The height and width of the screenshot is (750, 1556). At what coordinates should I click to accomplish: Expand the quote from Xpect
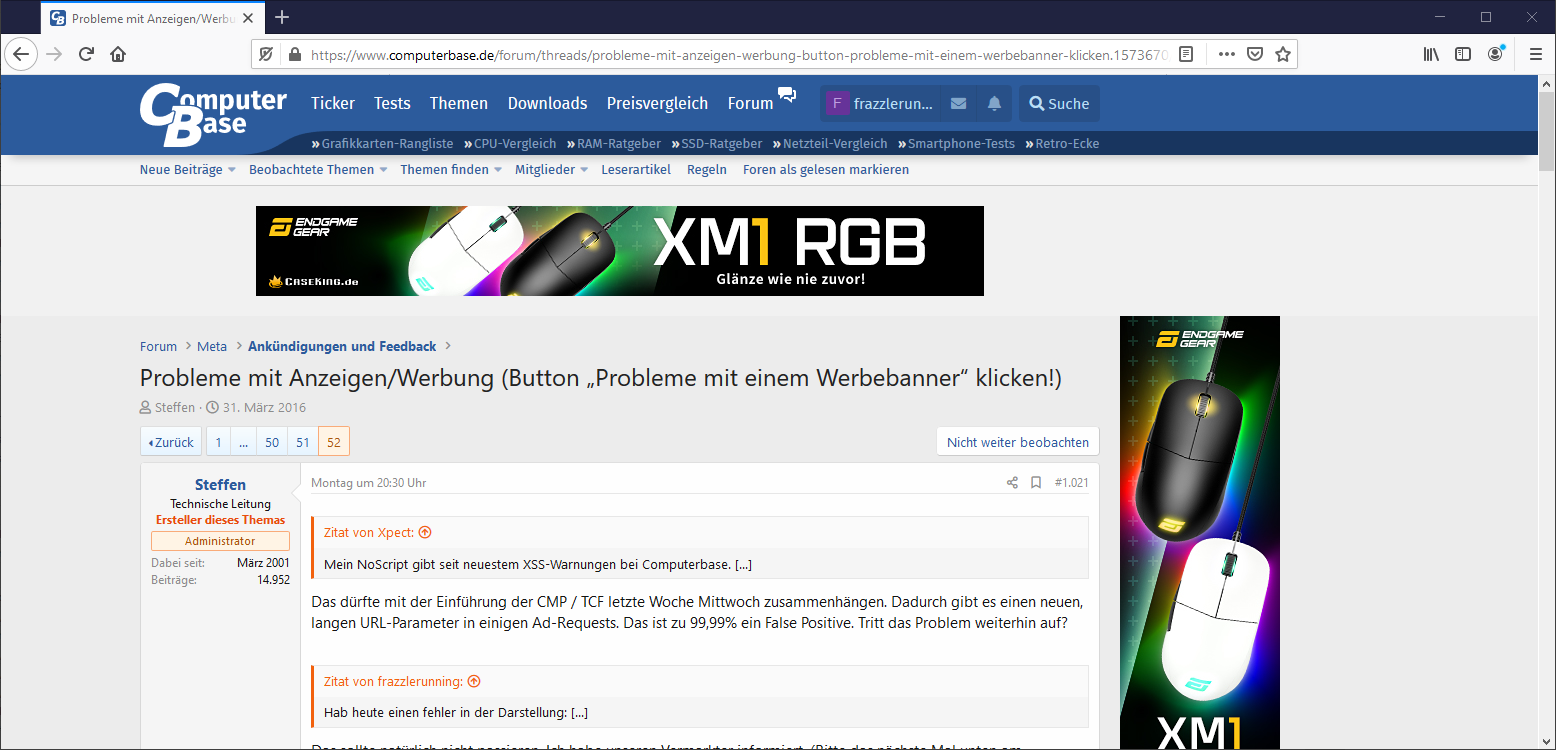click(743, 564)
